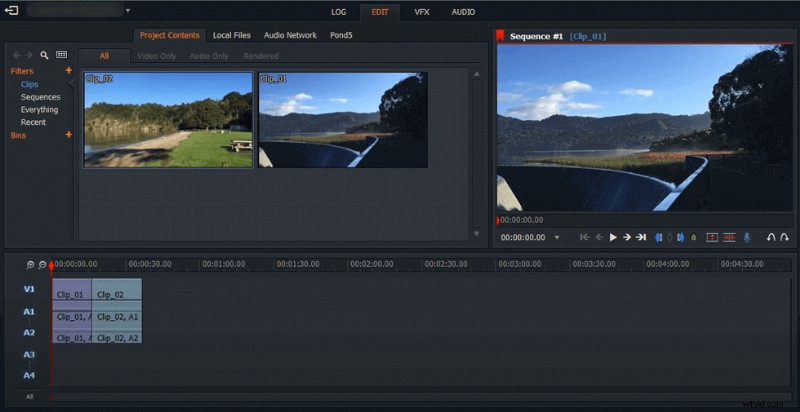800x412 pixels.
Task: Nudge one frame back arrow
Action: click(x=599, y=237)
